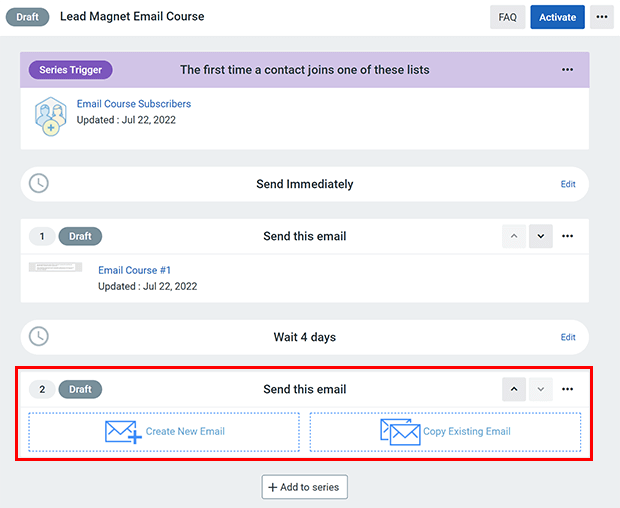620x508 pixels.
Task: Click the clock icon beside Wait 4 days
Action: [38, 337]
